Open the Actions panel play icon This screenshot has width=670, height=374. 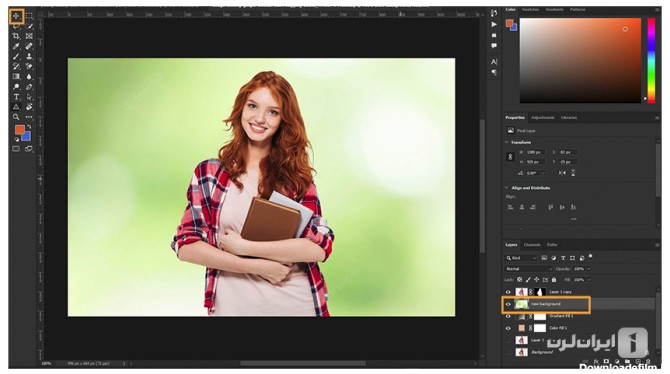(x=494, y=24)
